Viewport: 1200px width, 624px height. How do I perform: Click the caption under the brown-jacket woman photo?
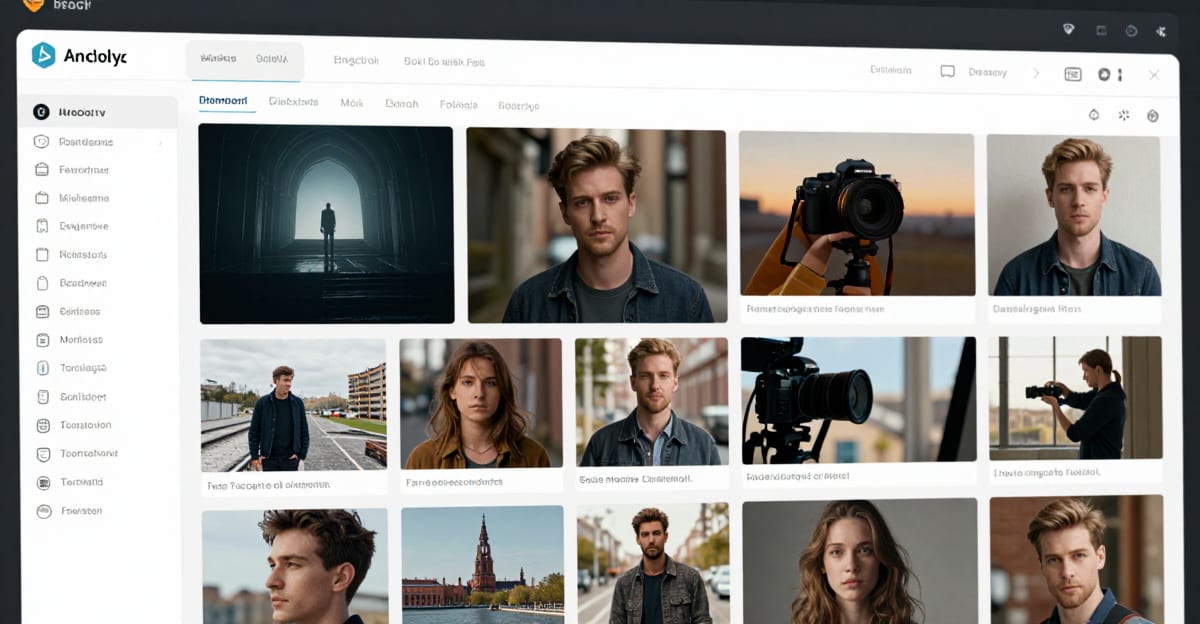click(x=454, y=482)
